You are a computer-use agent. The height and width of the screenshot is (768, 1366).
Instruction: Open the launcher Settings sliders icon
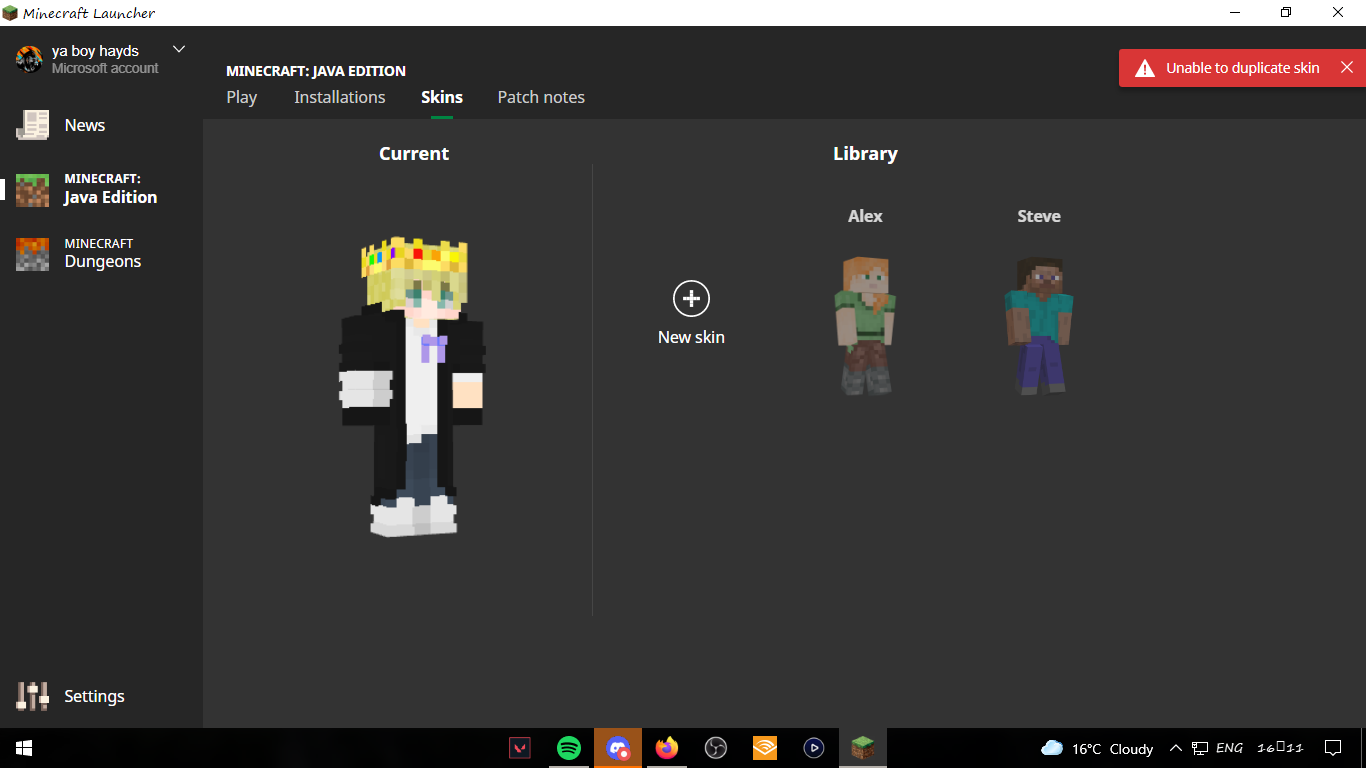[x=32, y=696]
